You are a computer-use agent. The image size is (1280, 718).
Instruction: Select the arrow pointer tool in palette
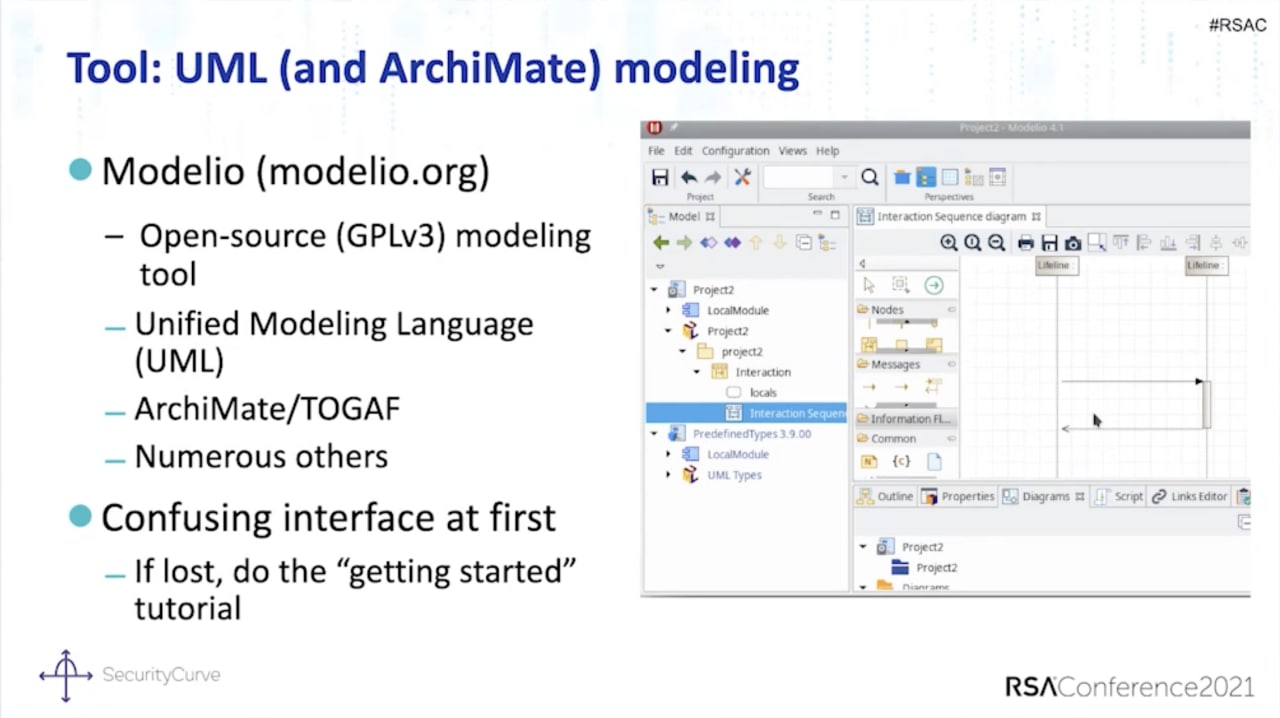click(x=869, y=286)
